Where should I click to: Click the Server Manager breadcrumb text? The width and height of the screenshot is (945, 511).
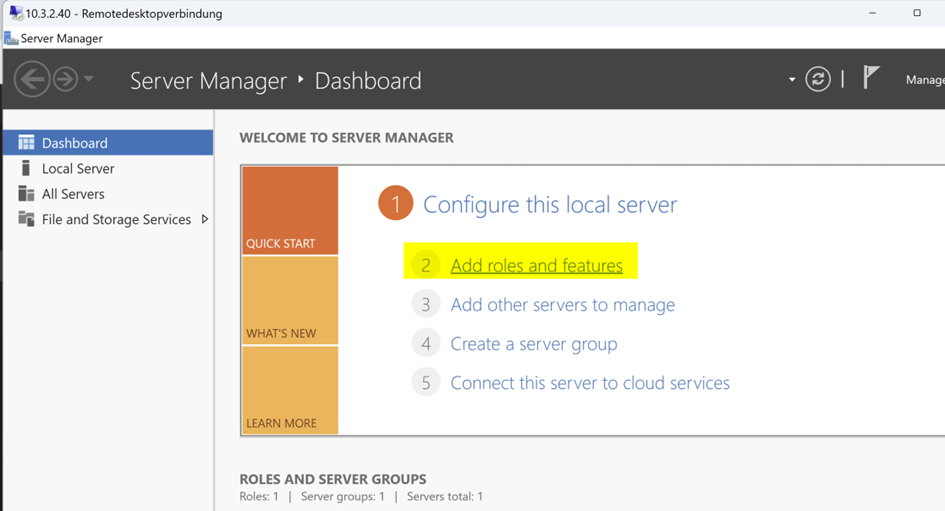209,81
